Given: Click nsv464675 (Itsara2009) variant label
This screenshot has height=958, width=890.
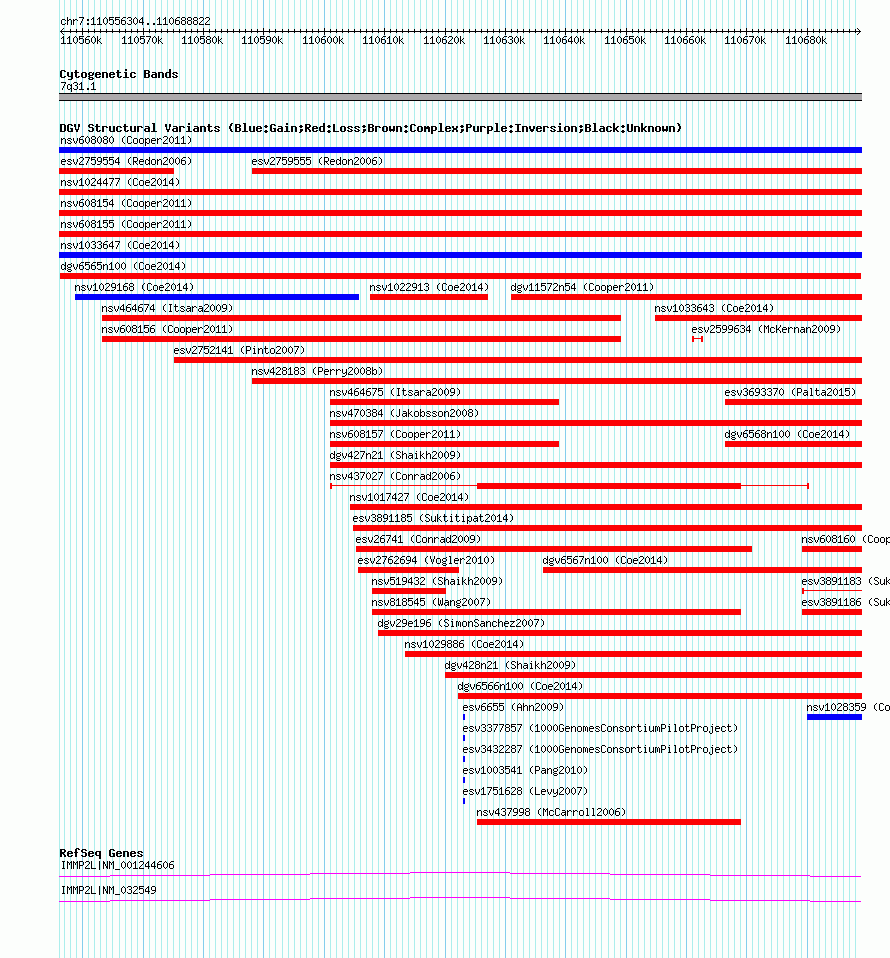Looking at the screenshot, I should (x=395, y=392).
